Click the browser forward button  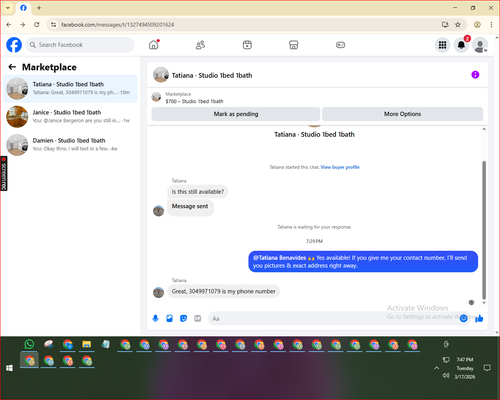tap(23, 25)
